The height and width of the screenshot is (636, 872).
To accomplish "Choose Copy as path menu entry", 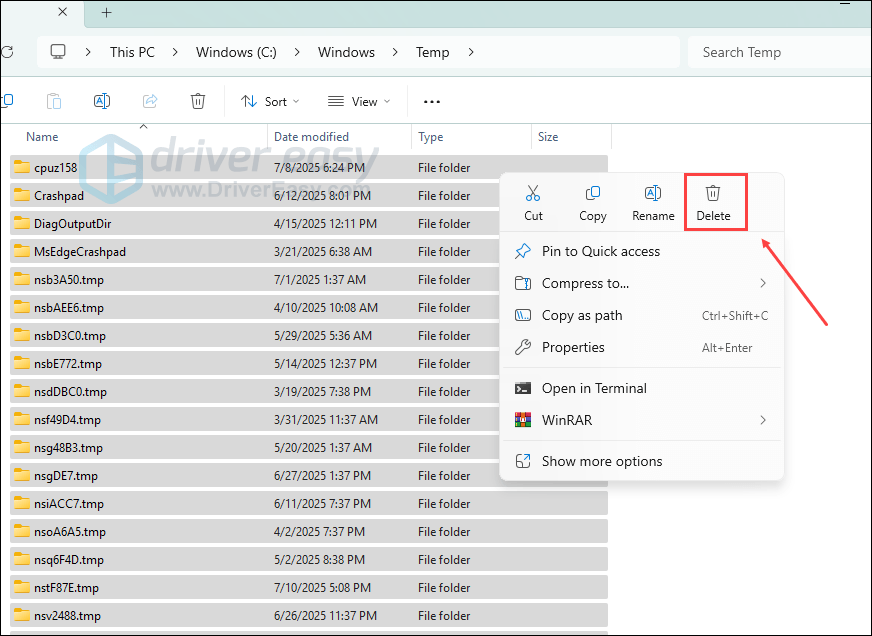I will 582,315.
